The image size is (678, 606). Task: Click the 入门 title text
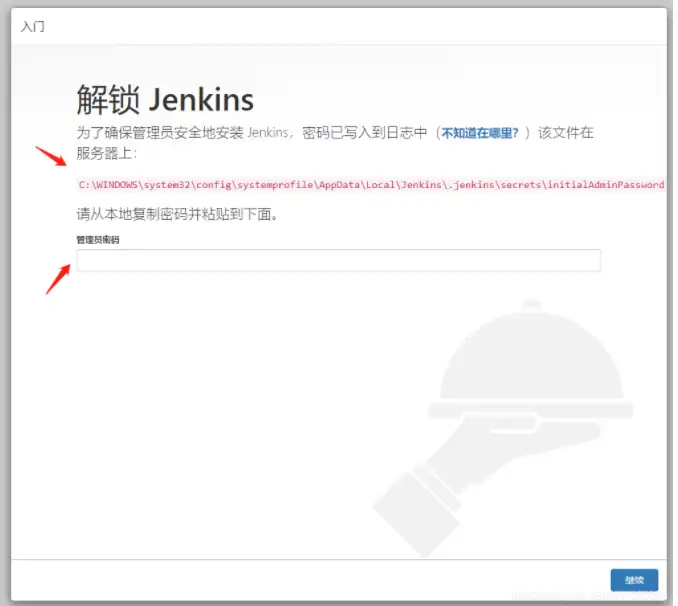click(x=32, y=27)
